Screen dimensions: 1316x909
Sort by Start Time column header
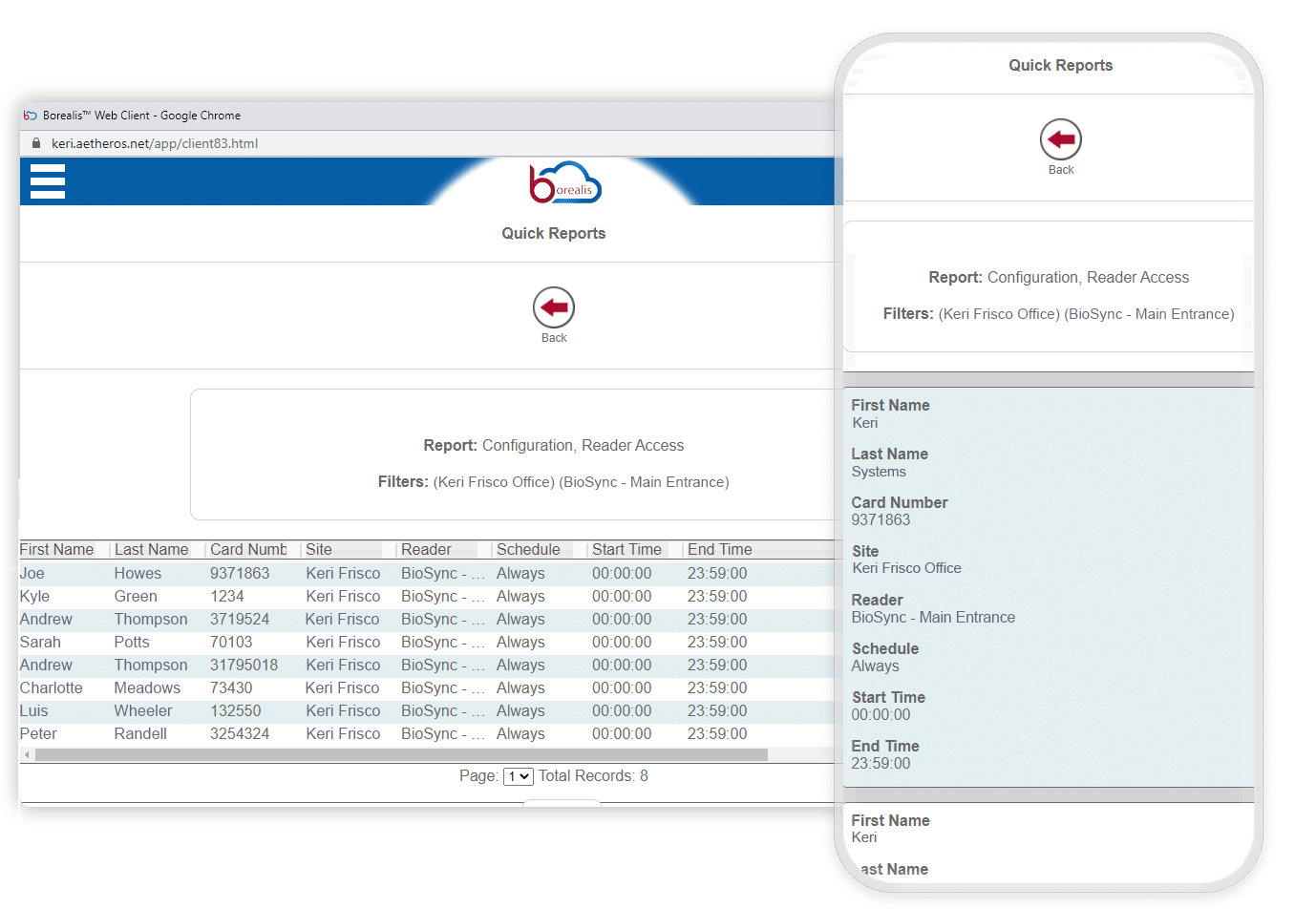(626, 550)
